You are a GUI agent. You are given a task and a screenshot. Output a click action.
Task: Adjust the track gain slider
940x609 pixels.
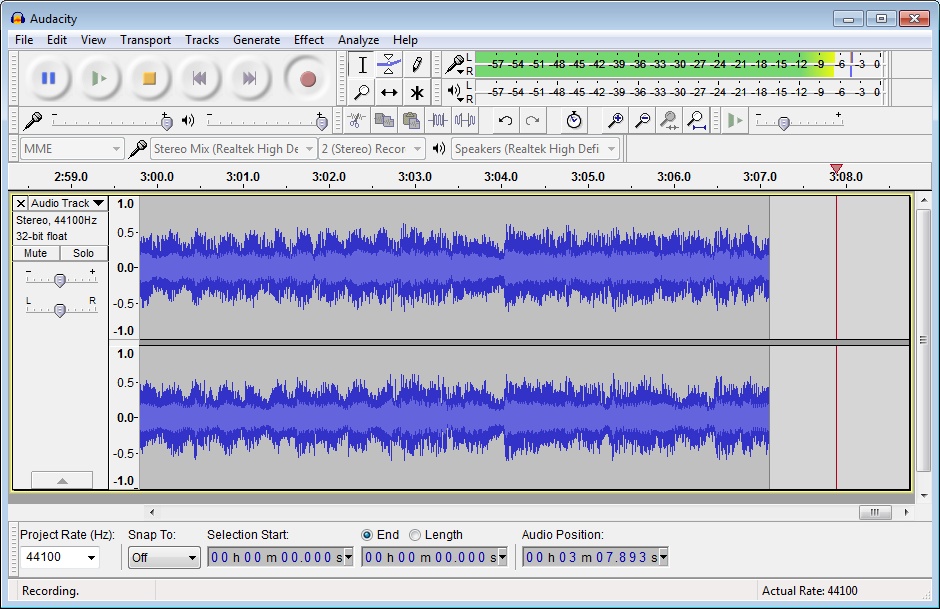[x=60, y=278]
